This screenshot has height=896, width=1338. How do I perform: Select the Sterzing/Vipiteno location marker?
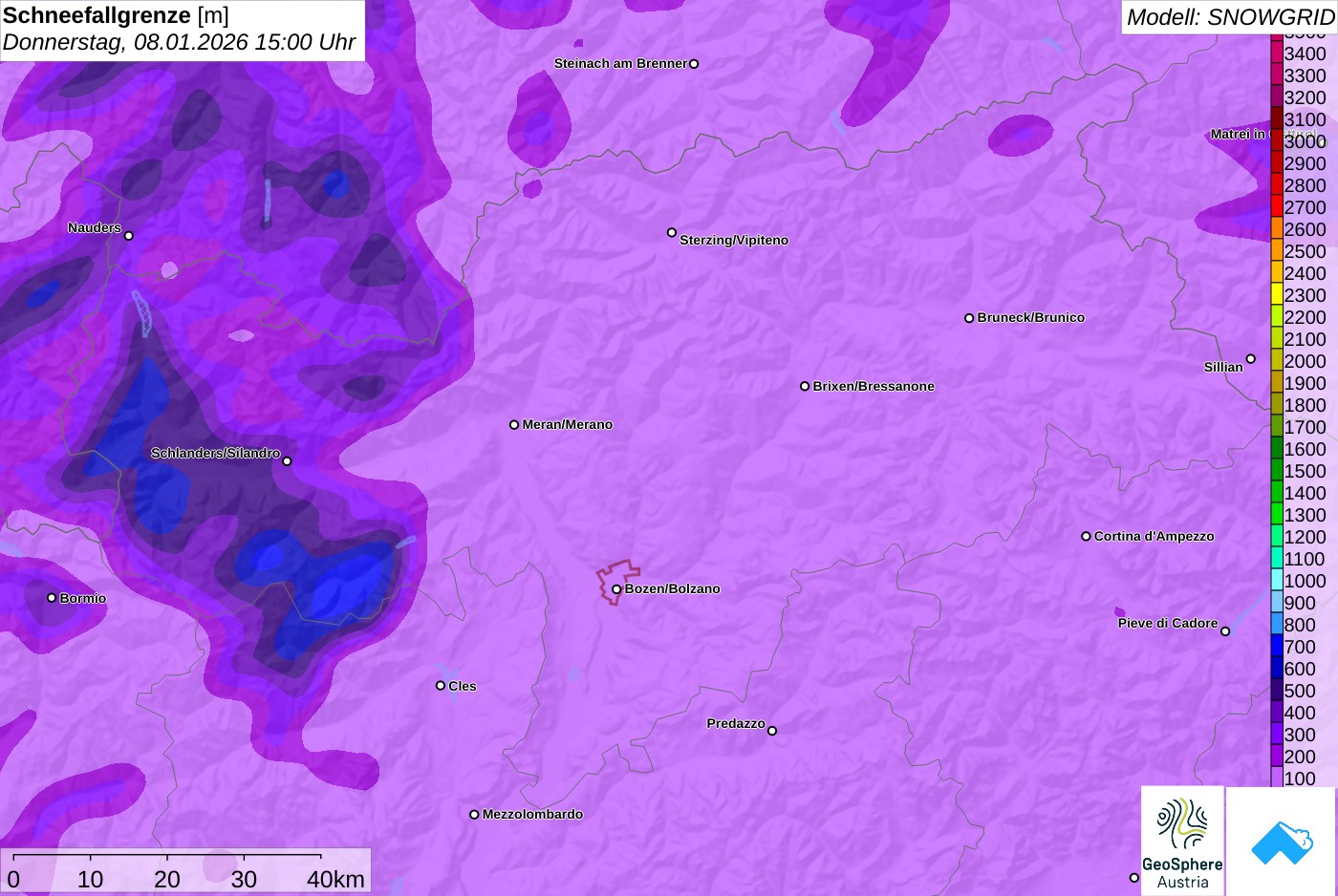click(672, 232)
